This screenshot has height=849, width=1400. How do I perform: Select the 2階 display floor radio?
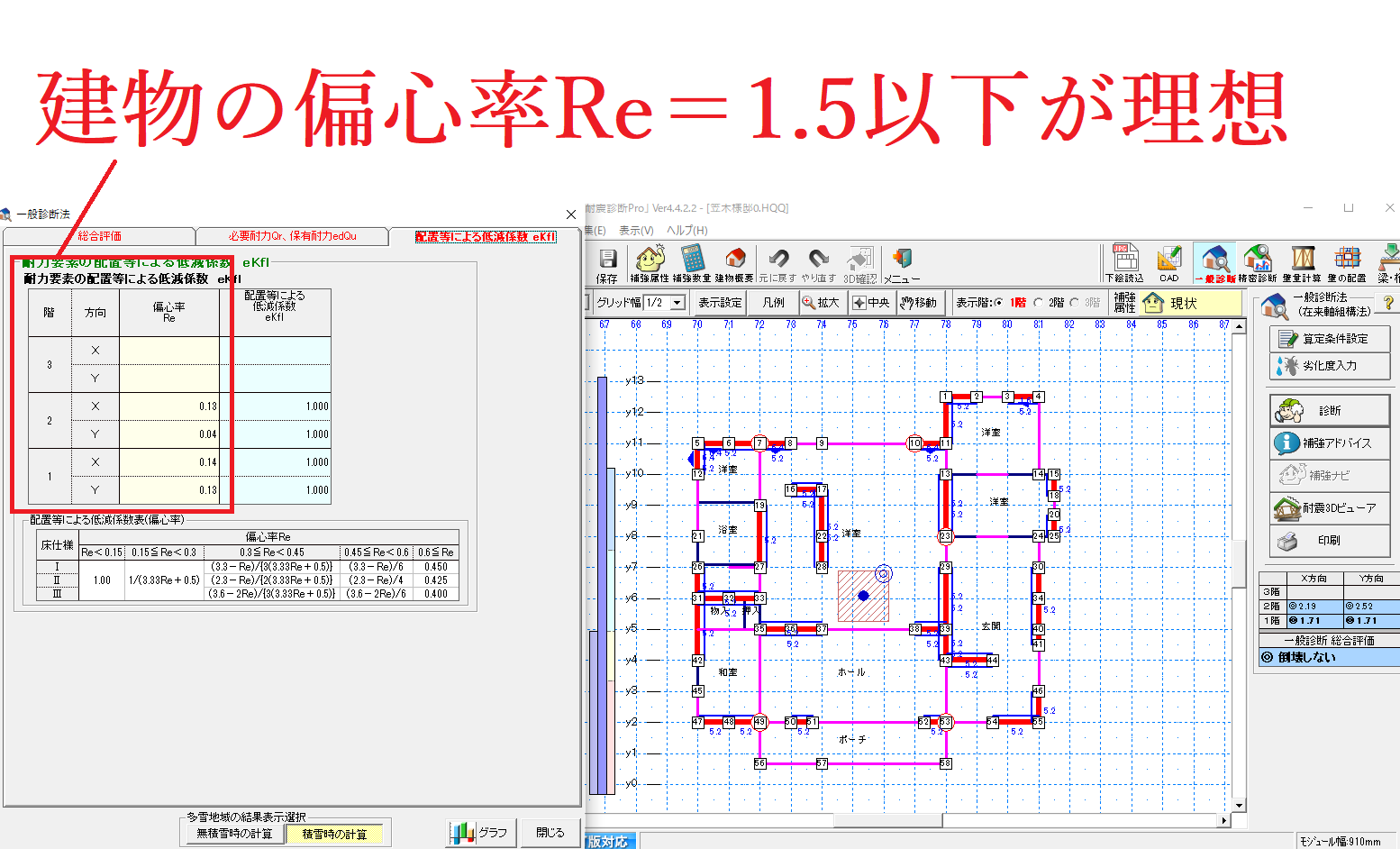1038,303
